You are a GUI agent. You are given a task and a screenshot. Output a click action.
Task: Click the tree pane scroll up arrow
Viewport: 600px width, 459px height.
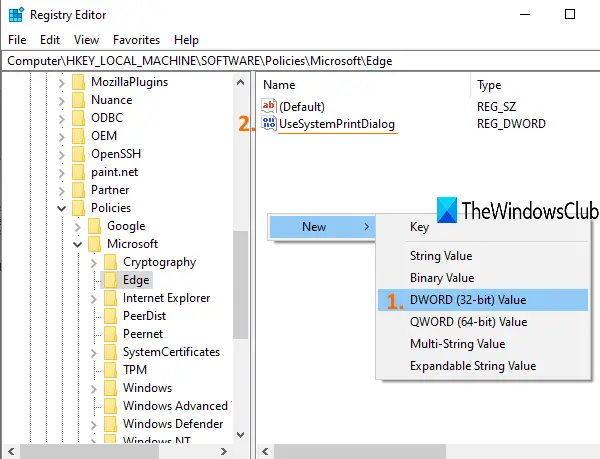coord(241,82)
